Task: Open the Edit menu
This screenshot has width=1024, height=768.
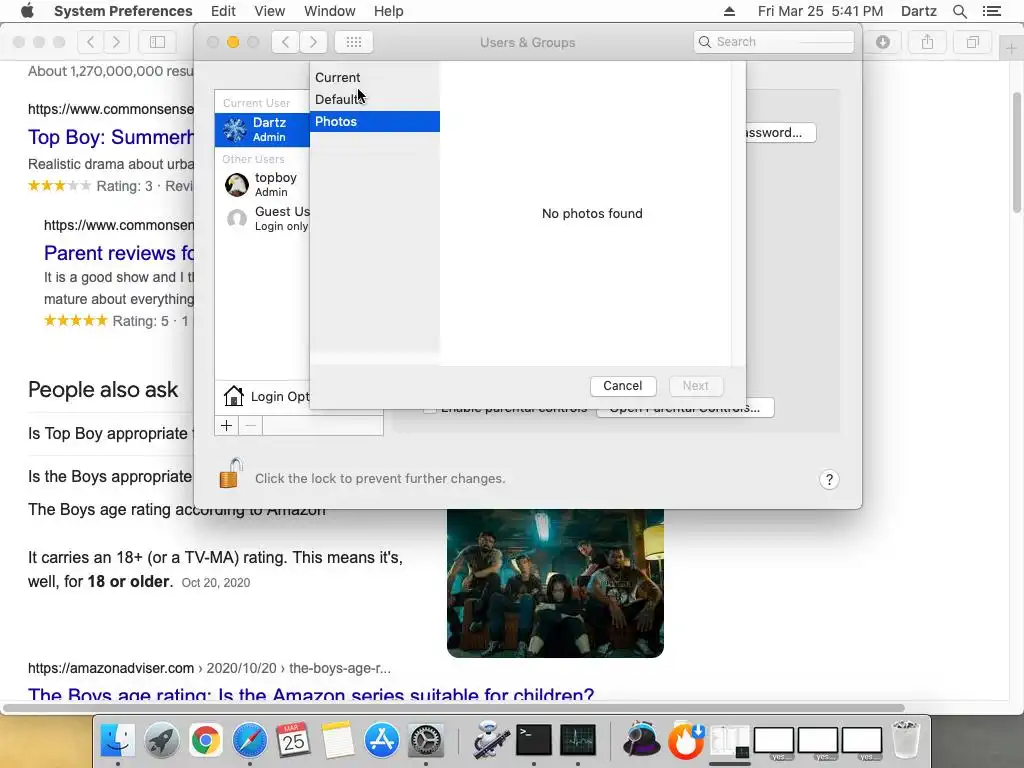Action: 223,11
